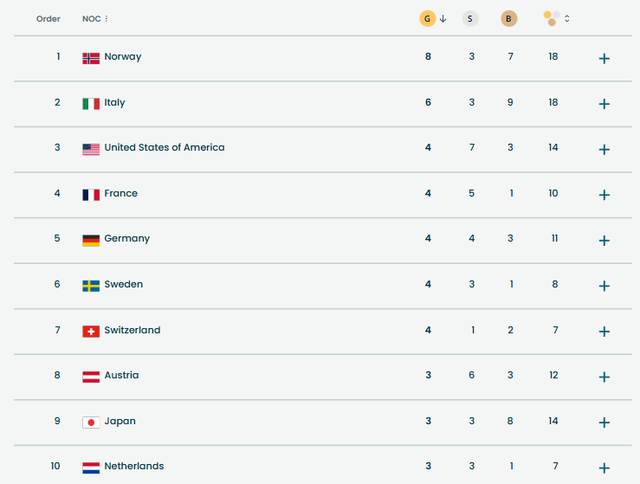
Task: Click the Sweden flag icon
Action: click(x=91, y=285)
